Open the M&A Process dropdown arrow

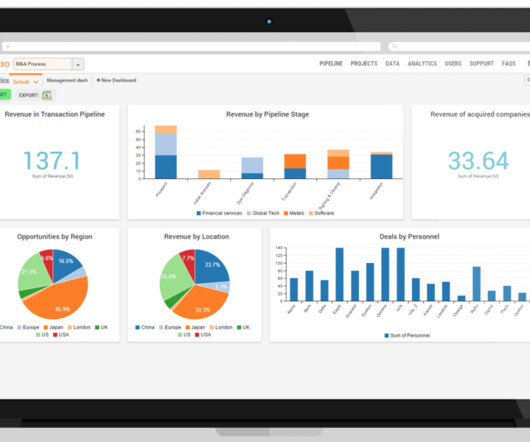(x=78, y=64)
